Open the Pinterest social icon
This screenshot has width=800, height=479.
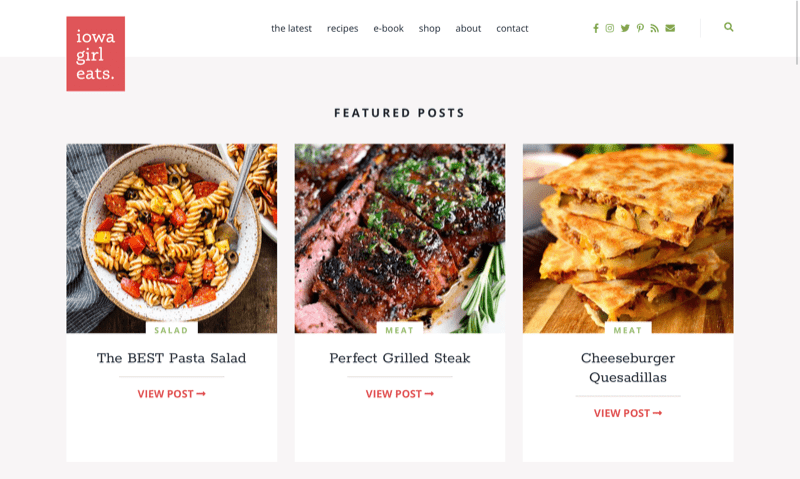click(640, 28)
